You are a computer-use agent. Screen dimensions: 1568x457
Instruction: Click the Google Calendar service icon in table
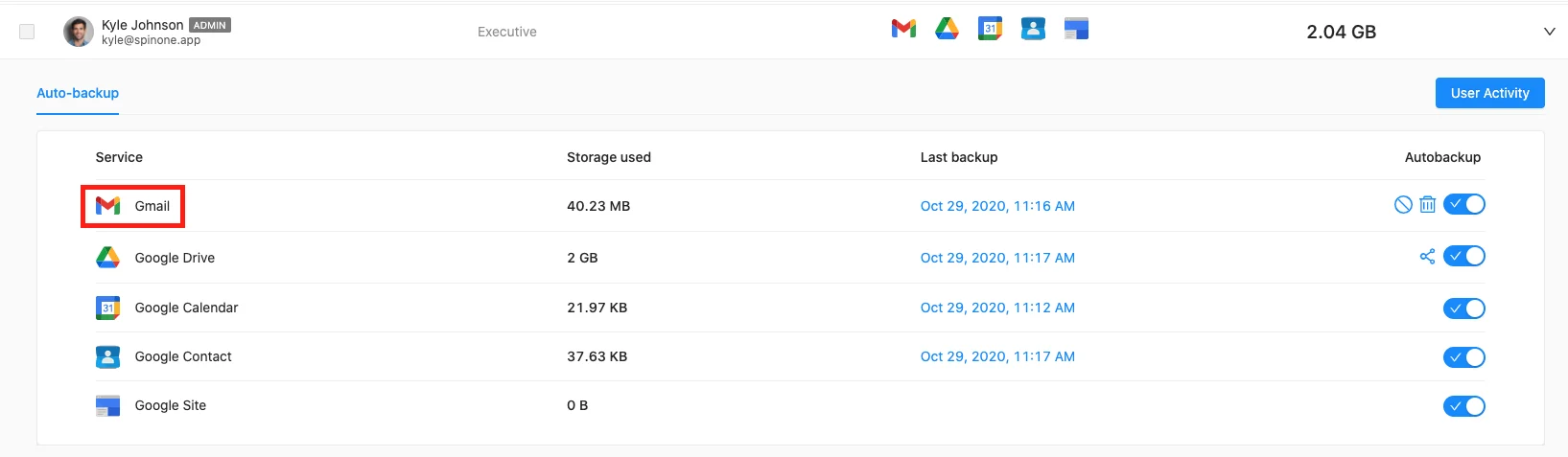107,308
